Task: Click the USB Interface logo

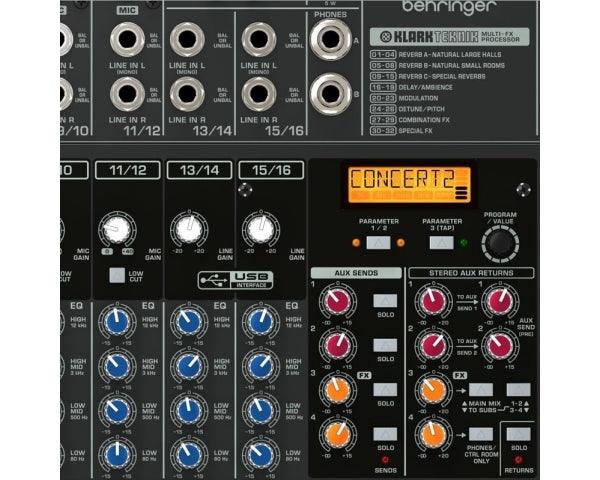Action: click(x=235, y=280)
